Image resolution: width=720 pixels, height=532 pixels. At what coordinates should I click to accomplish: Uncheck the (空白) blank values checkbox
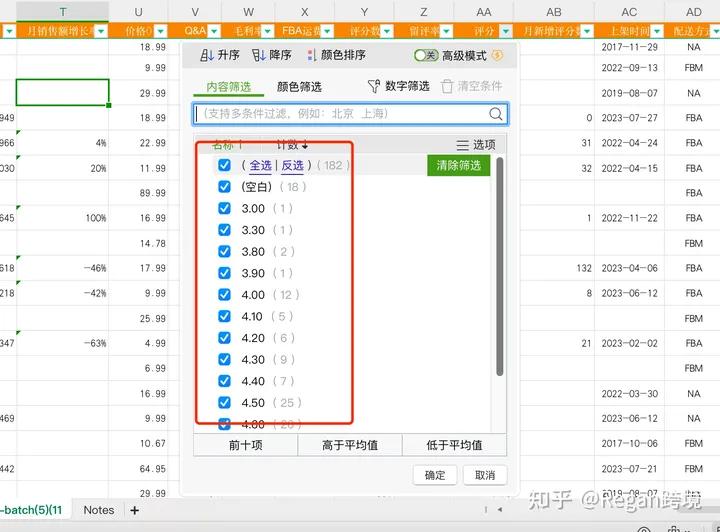(x=224, y=187)
